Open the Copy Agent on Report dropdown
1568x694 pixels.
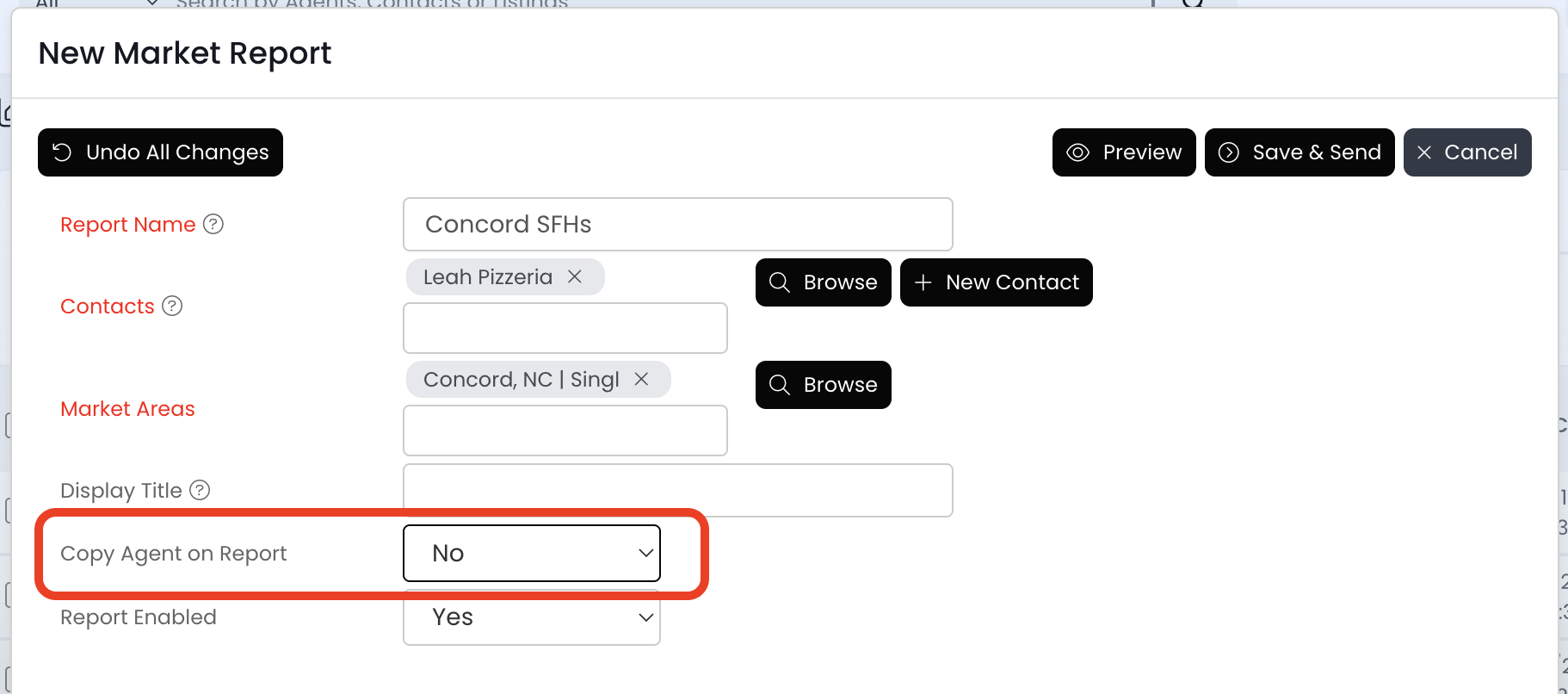pos(532,554)
